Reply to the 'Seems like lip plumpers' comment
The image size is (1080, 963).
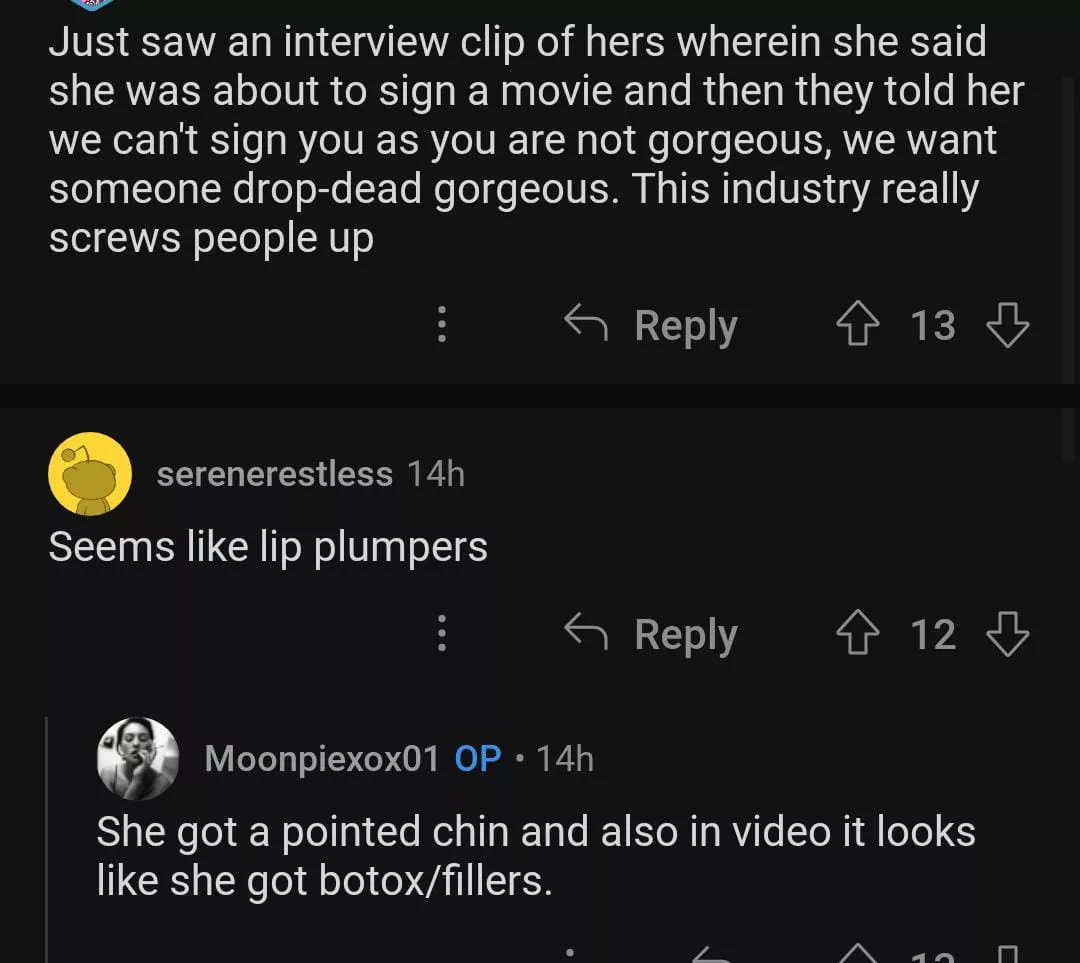(x=652, y=634)
